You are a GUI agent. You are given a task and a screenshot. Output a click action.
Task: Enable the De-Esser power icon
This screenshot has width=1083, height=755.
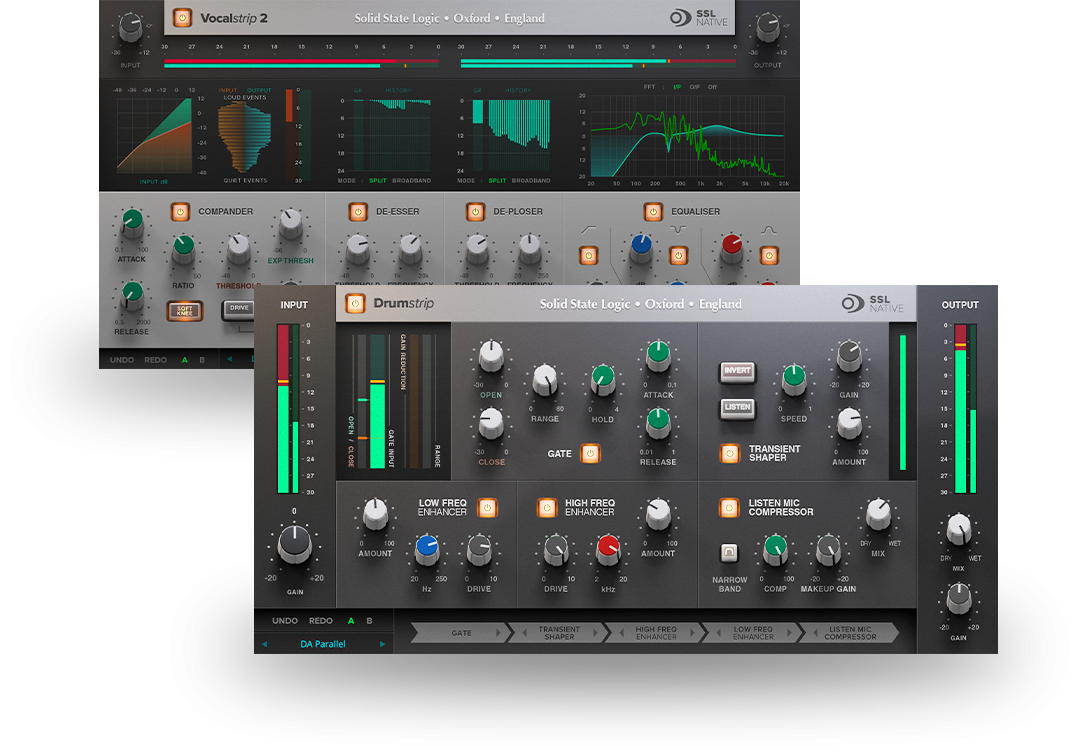(358, 211)
